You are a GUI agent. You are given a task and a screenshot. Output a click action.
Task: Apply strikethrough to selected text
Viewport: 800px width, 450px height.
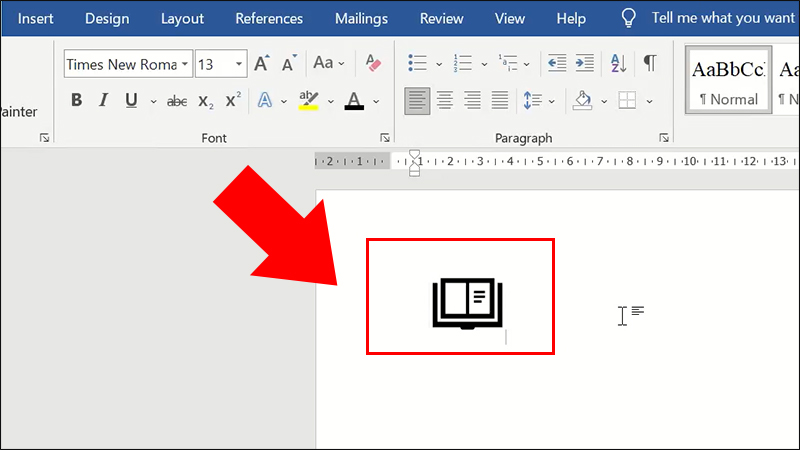(177, 101)
